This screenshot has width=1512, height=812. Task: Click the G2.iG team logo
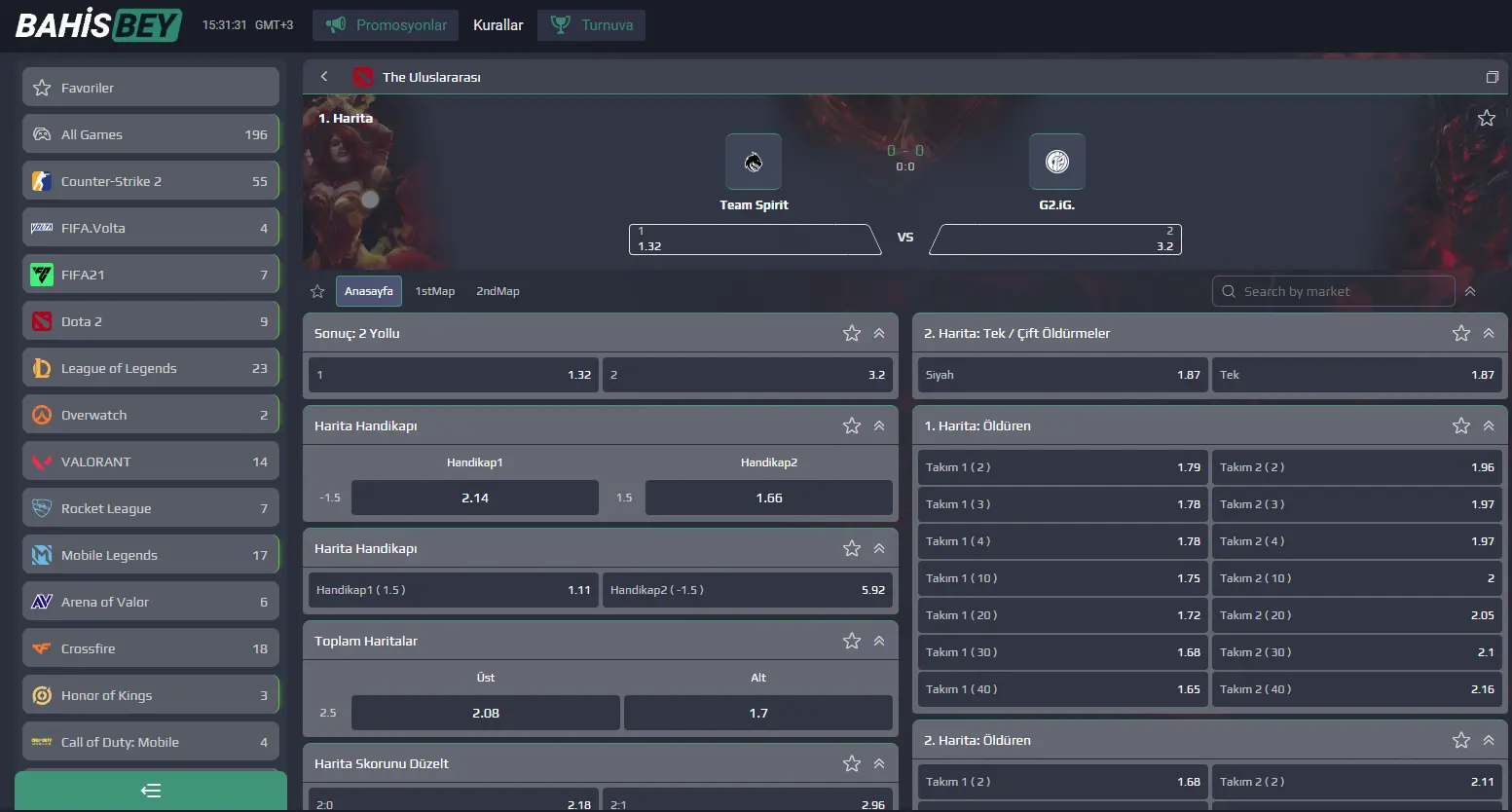1057,162
